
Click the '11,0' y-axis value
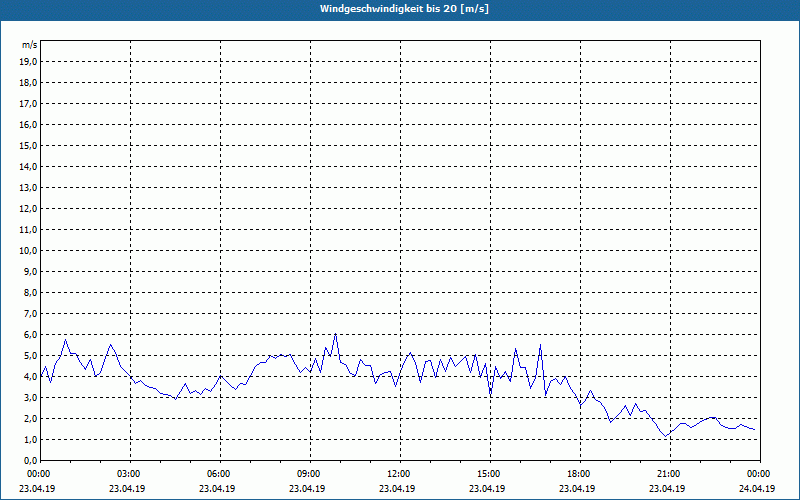(x=28, y=230)
